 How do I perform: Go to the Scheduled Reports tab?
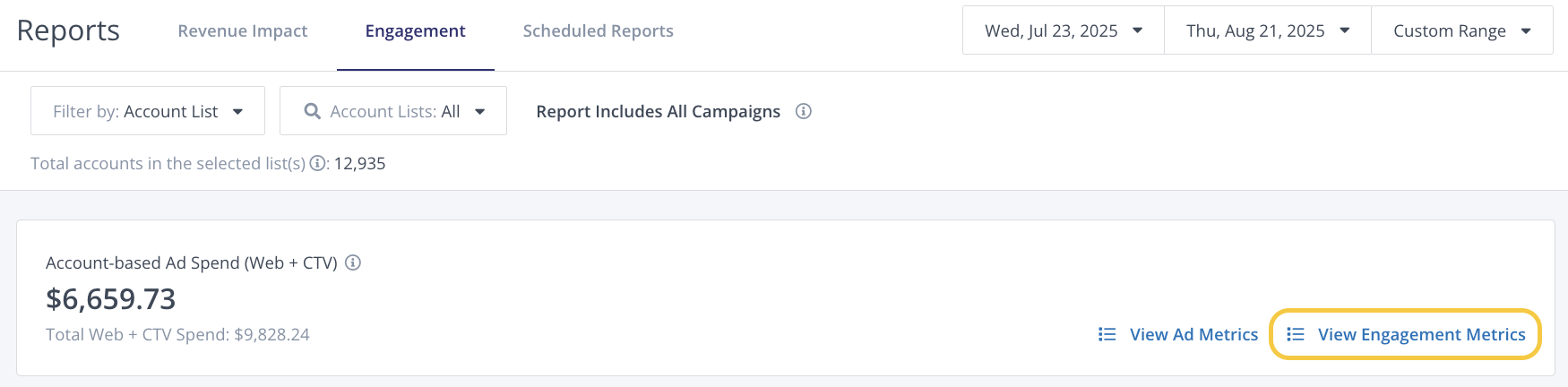pyautogui.click(x=598, y=31)
